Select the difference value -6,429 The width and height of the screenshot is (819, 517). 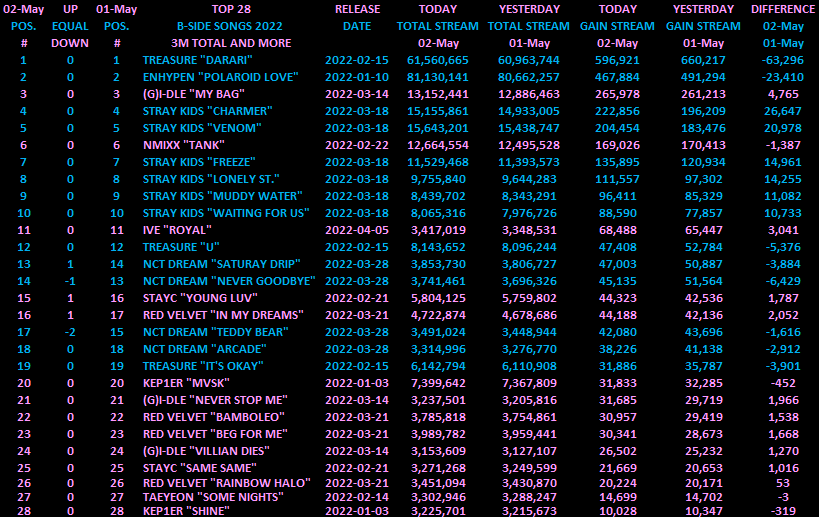[x=782, y=281]
